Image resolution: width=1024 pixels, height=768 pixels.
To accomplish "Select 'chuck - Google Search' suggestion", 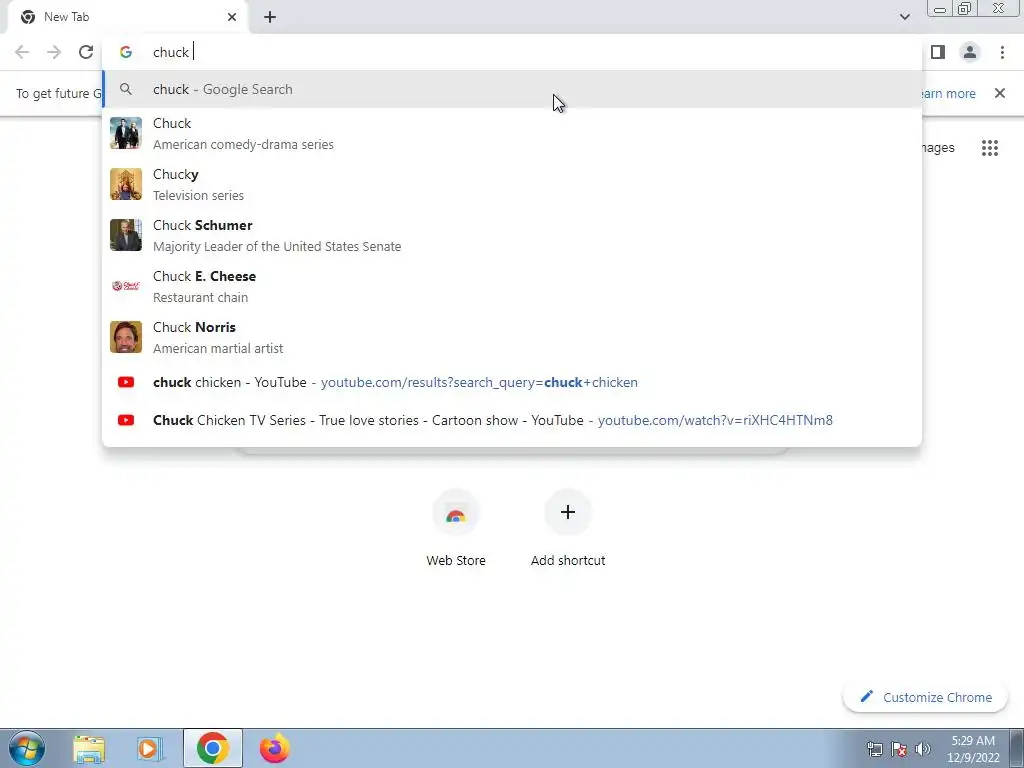I will coord(512,89).
